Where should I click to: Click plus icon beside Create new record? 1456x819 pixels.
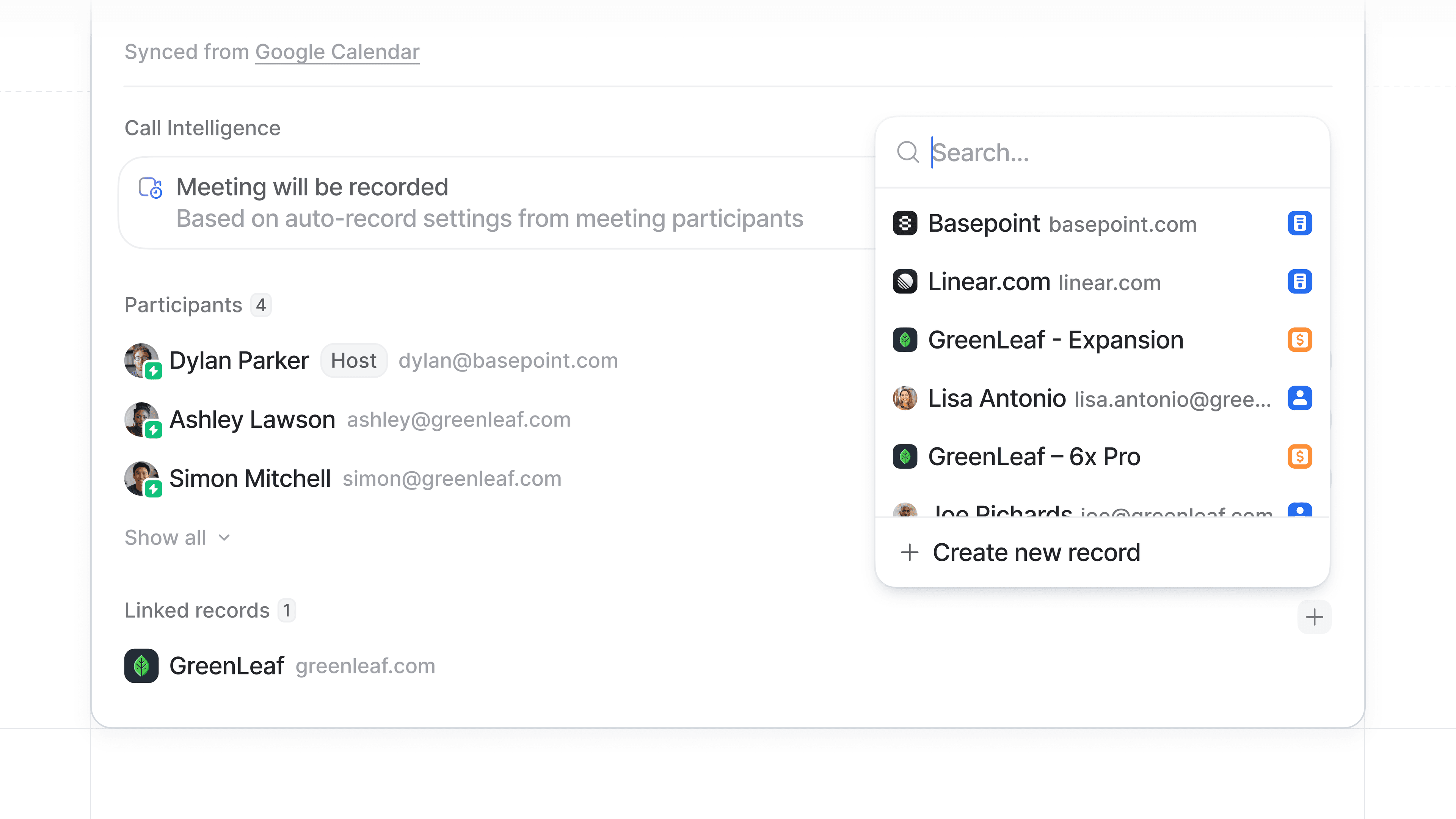tap(910, 552)
